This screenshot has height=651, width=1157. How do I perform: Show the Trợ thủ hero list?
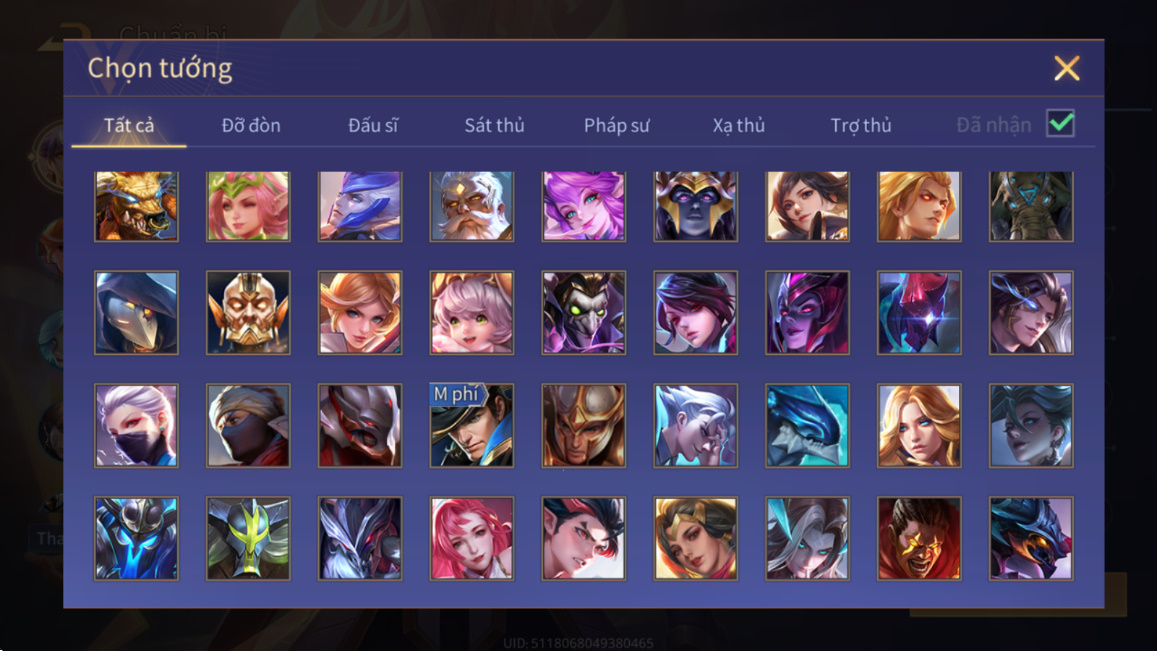(x=861, y=125)
